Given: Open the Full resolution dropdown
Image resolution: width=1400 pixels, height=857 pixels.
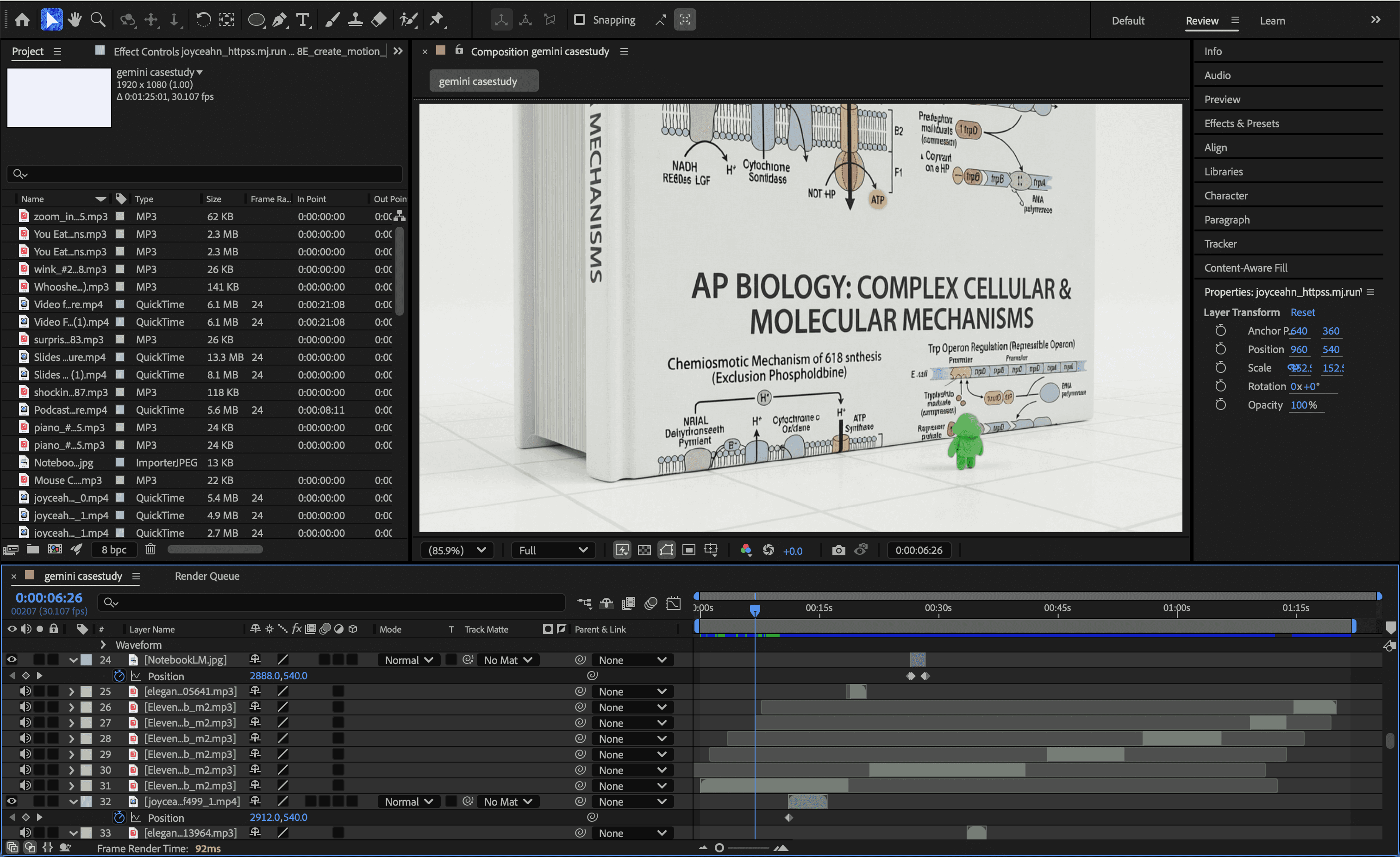Looking at the screenshot, I should pyautogui.click(x=552, y=550).
